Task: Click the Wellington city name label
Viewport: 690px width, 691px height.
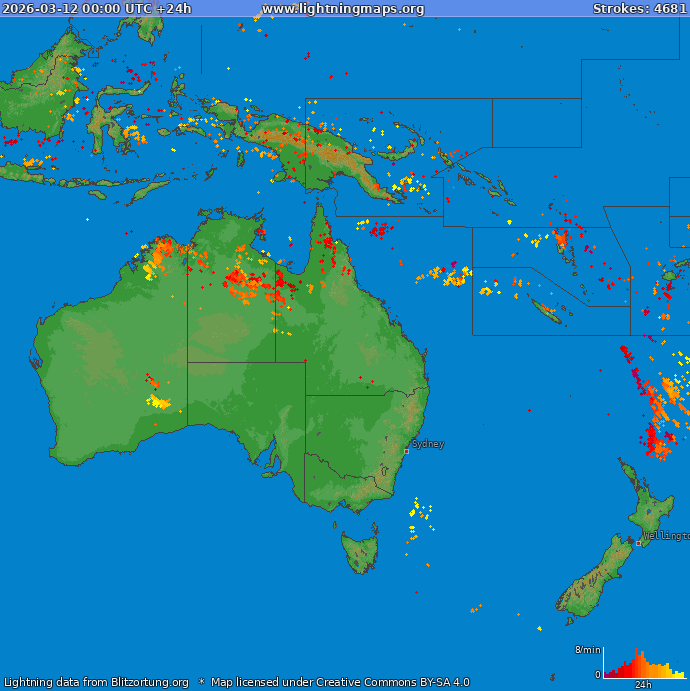Action: (666, 536)
